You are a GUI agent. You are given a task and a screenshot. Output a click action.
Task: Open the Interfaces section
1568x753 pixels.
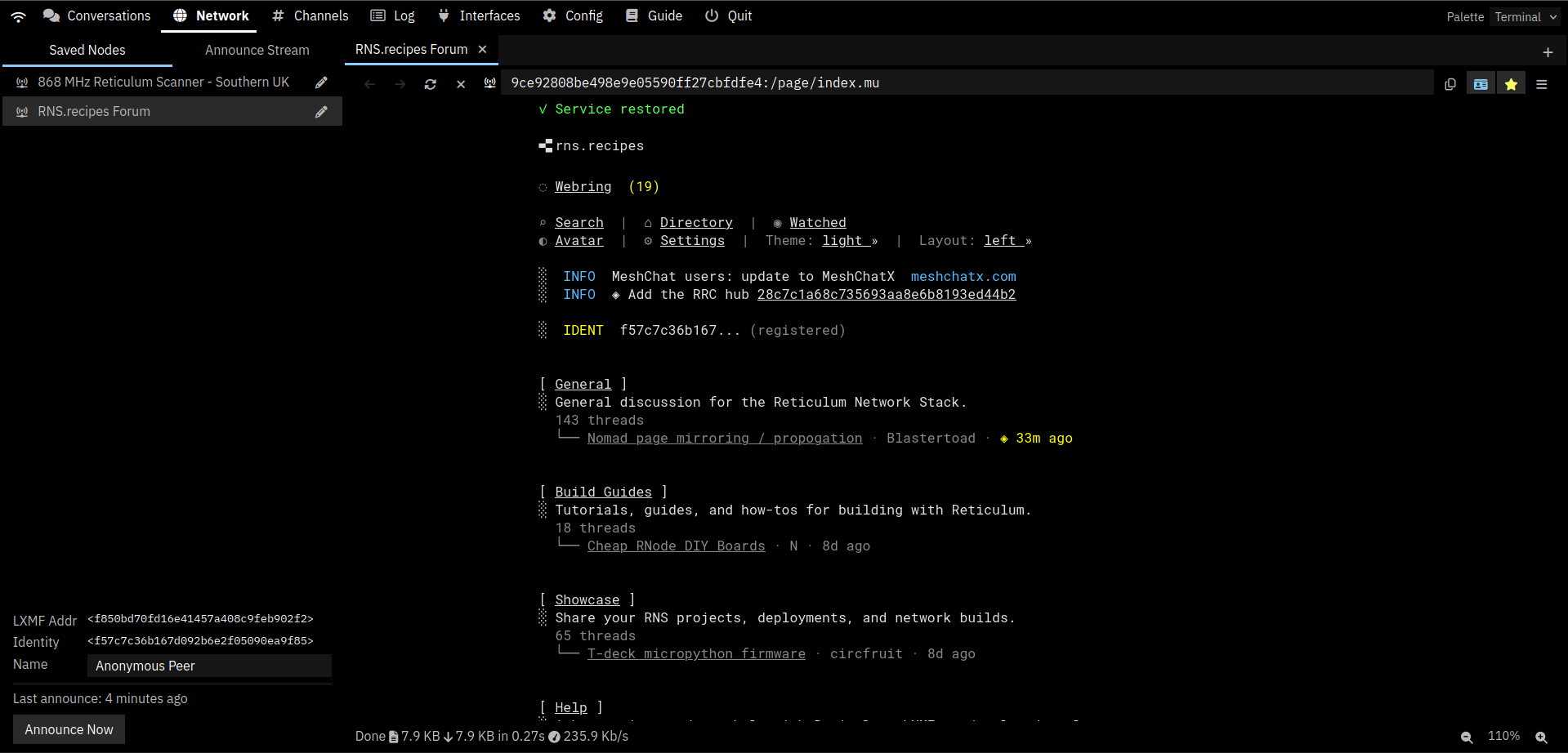tap(479, 16)
